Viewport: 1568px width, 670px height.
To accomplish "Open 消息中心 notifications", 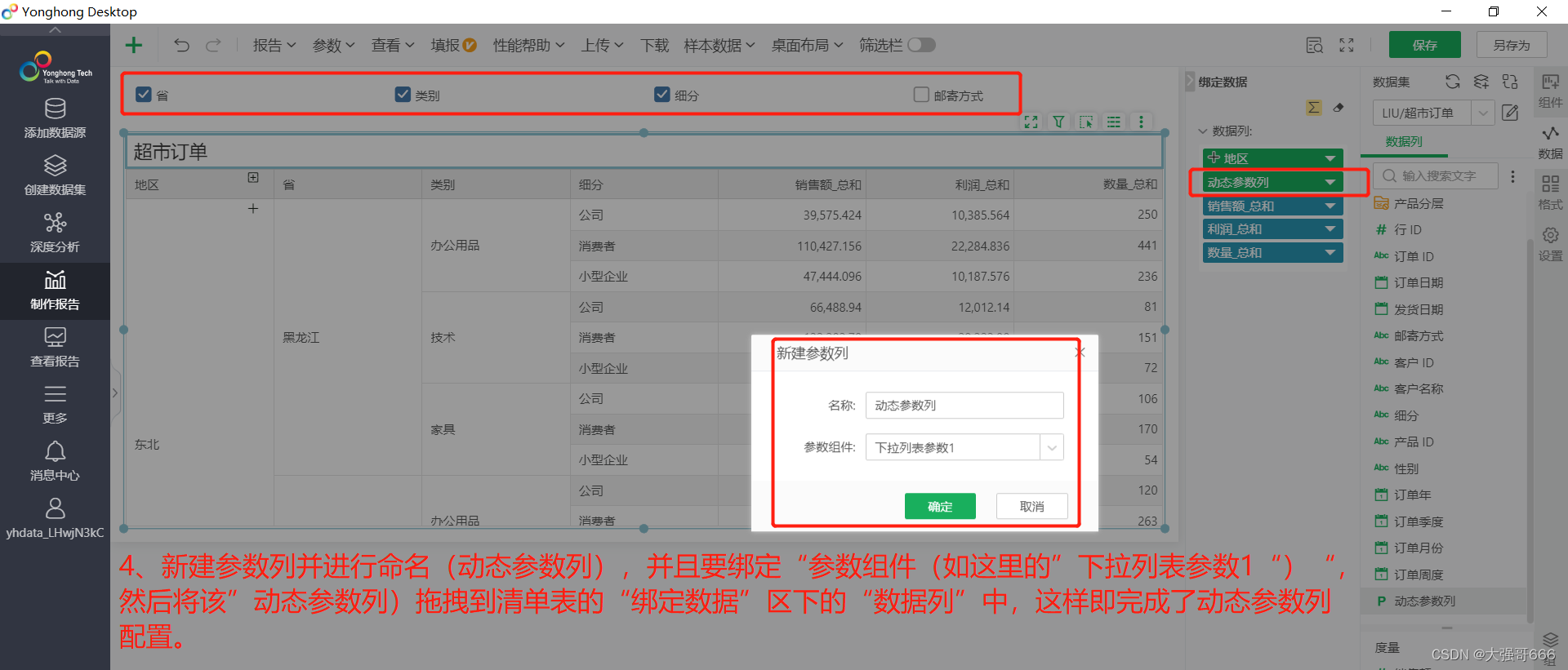I will [55, 462].
